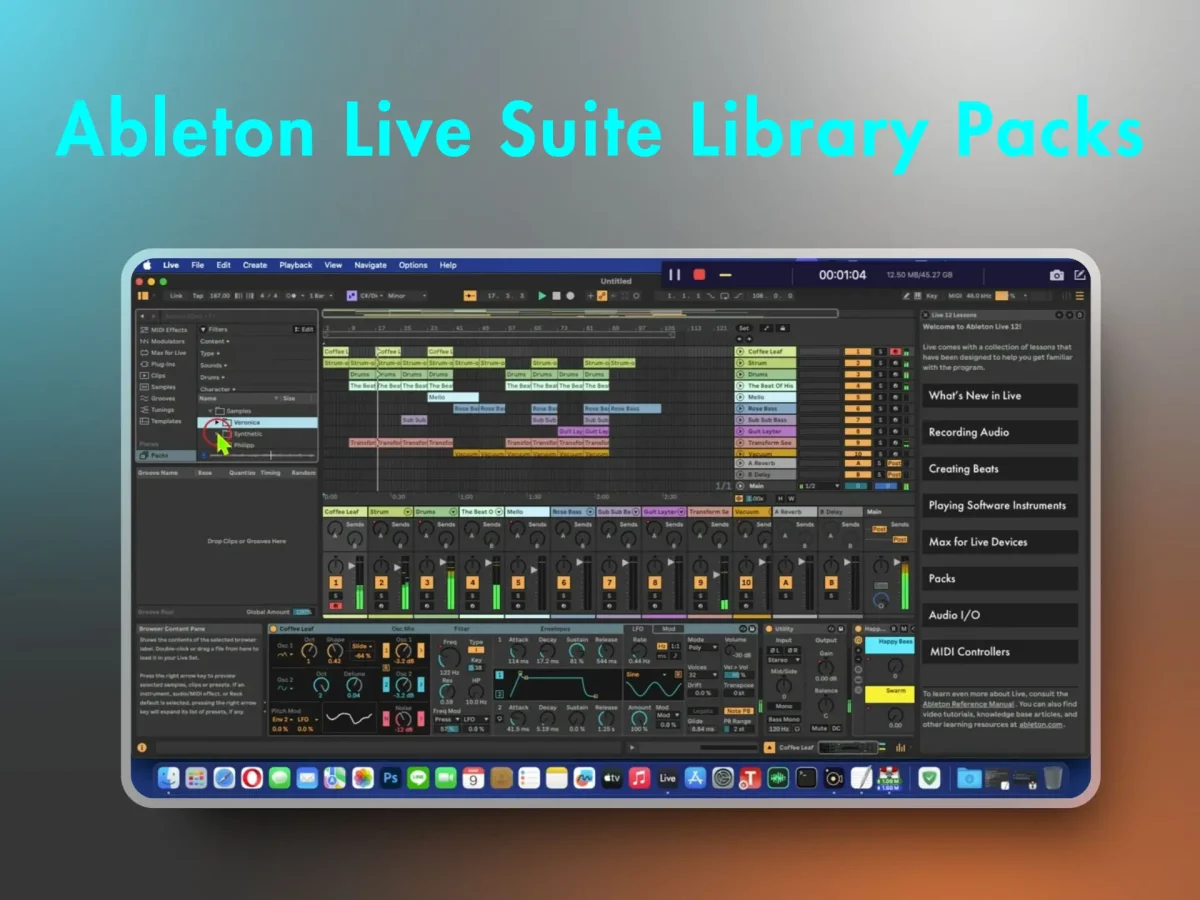
Task: Click the Global Amount groove slider
Action: click(303, 611)
